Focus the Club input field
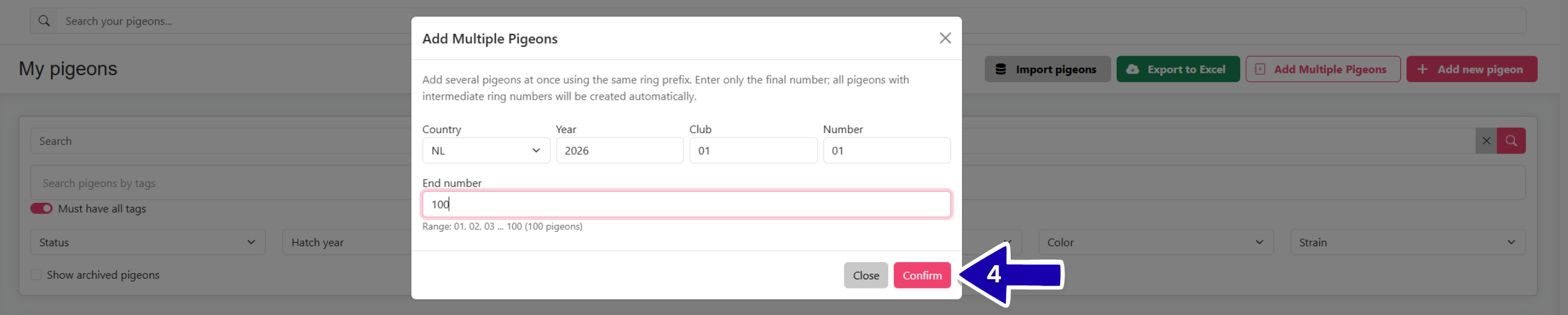Screen dimensions: 1568x315 [753, 150]
